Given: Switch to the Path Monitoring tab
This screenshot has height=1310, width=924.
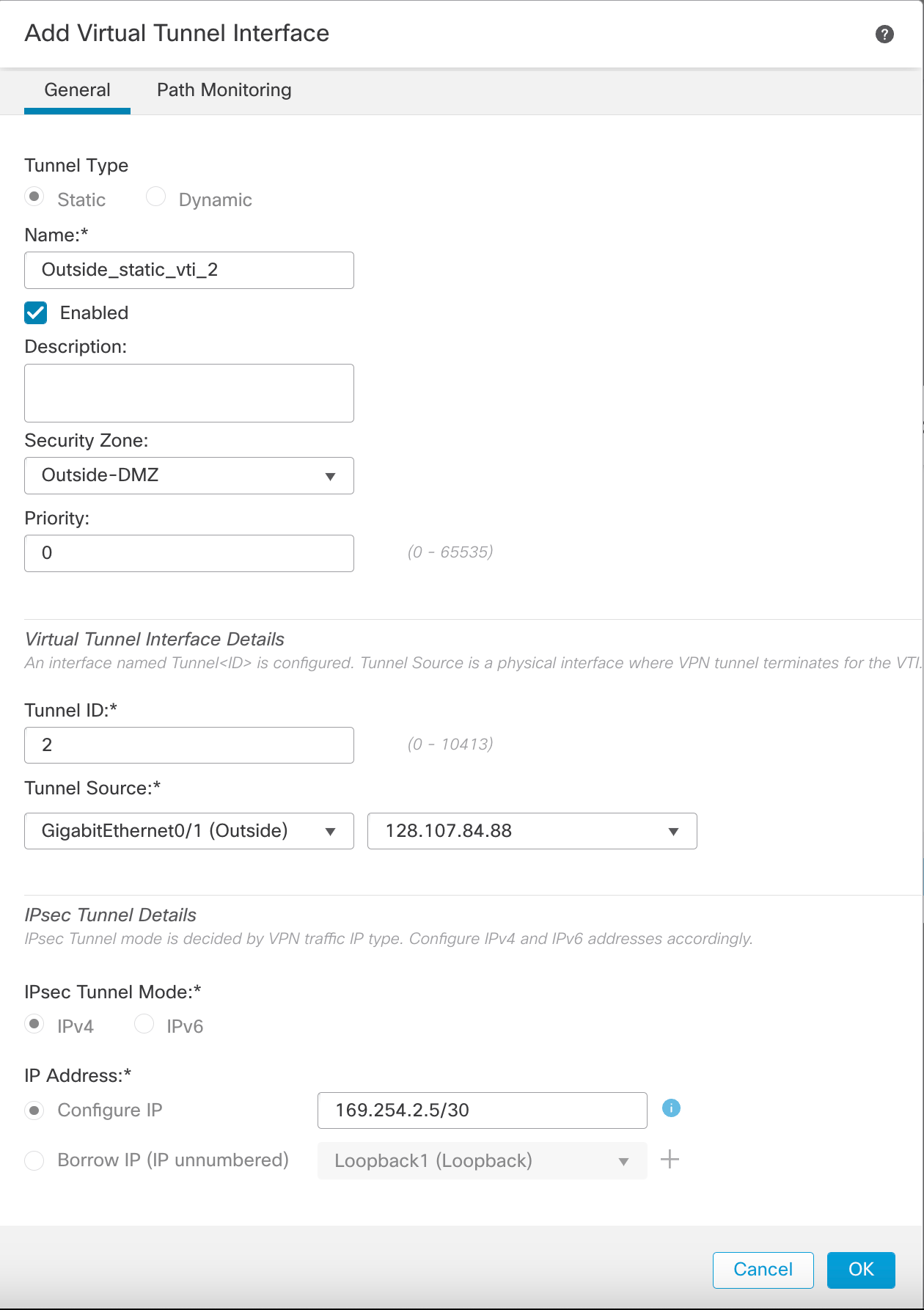Looking at the screenshot, I should click(224, 90).
